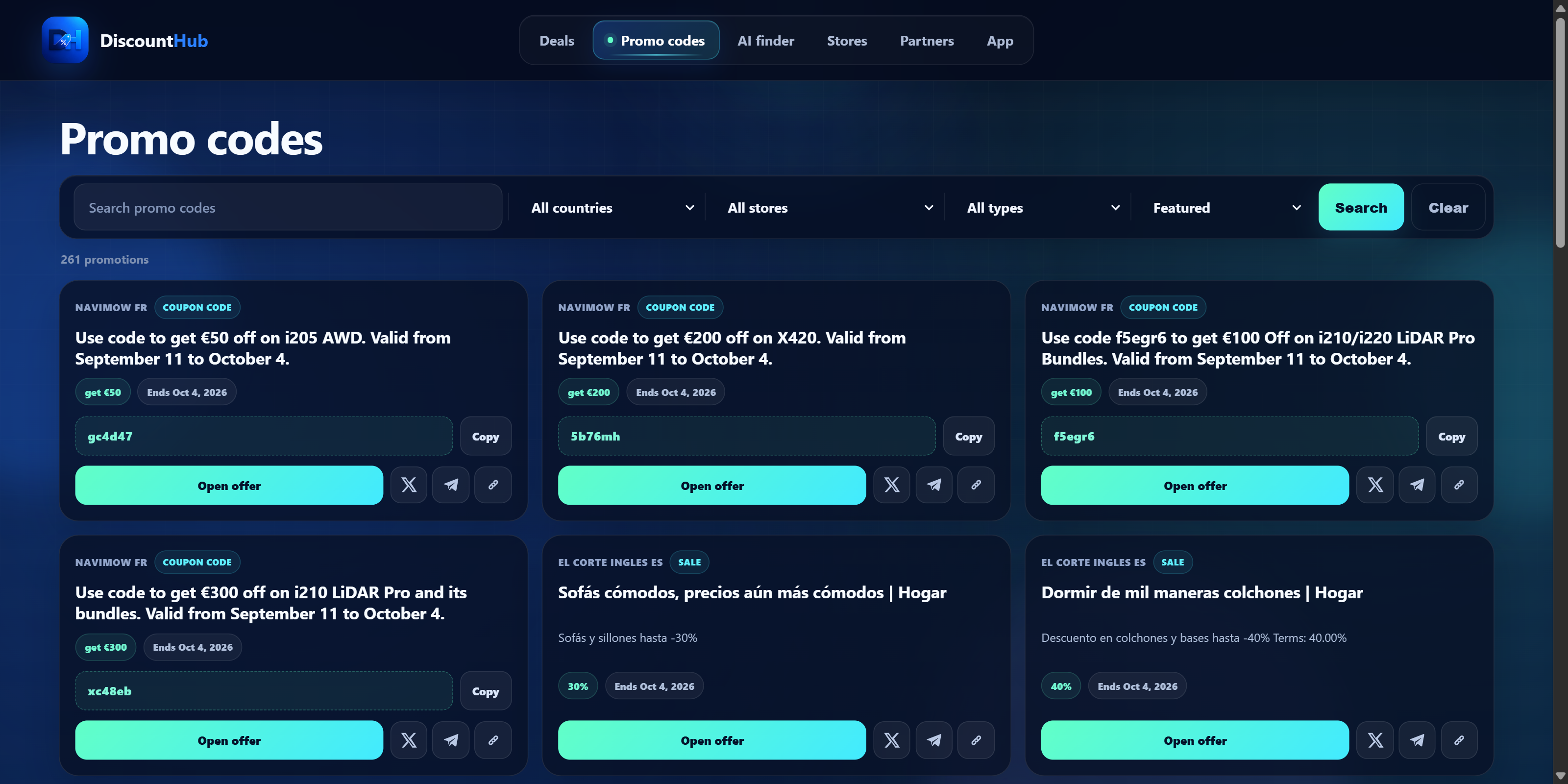Viewport: 1568px width, 784px height.
Task: Share the gc4d47 offer on X
Action: point(409,485)
